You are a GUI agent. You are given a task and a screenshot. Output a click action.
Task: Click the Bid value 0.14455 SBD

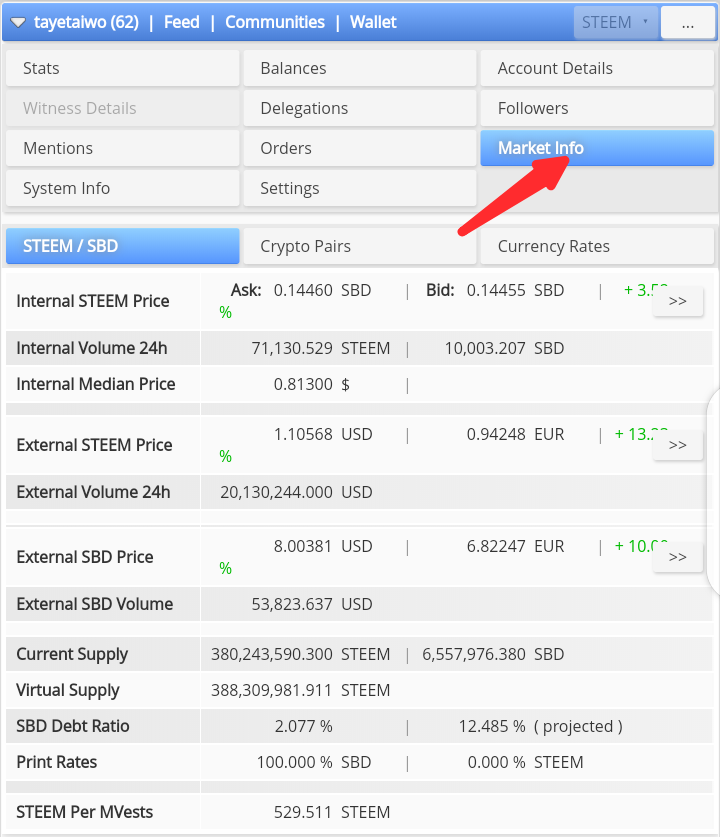click(515, 290)
